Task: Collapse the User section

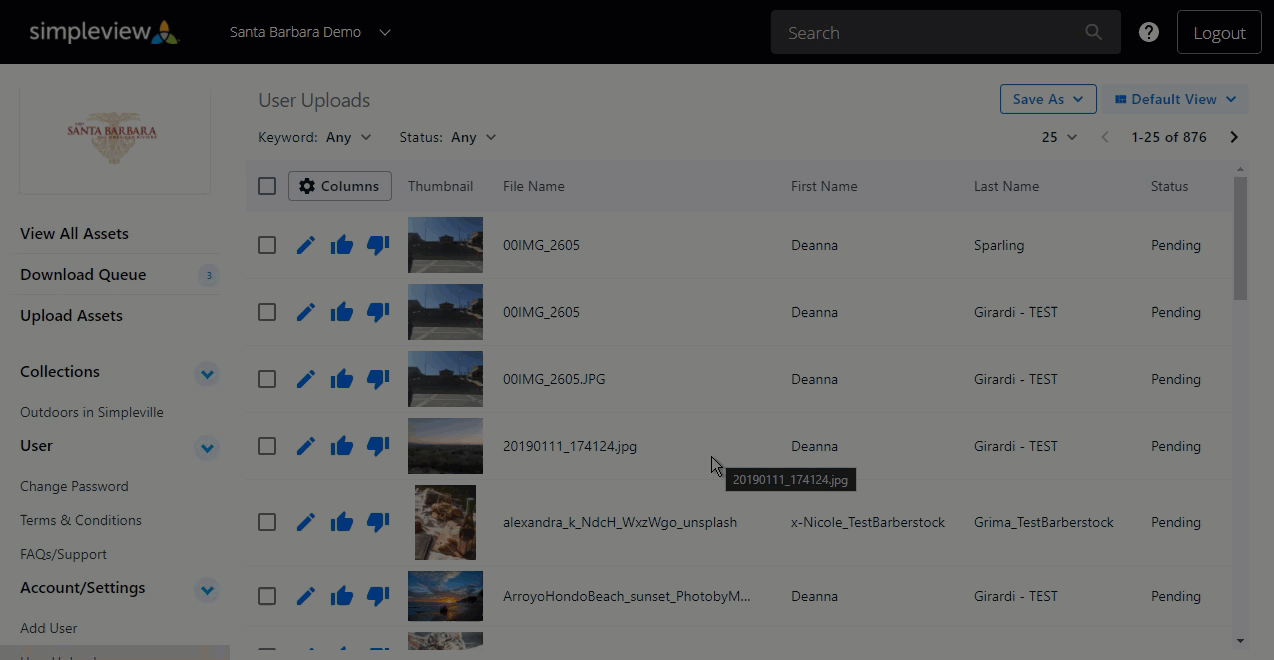Action: (x=207, y=448)
